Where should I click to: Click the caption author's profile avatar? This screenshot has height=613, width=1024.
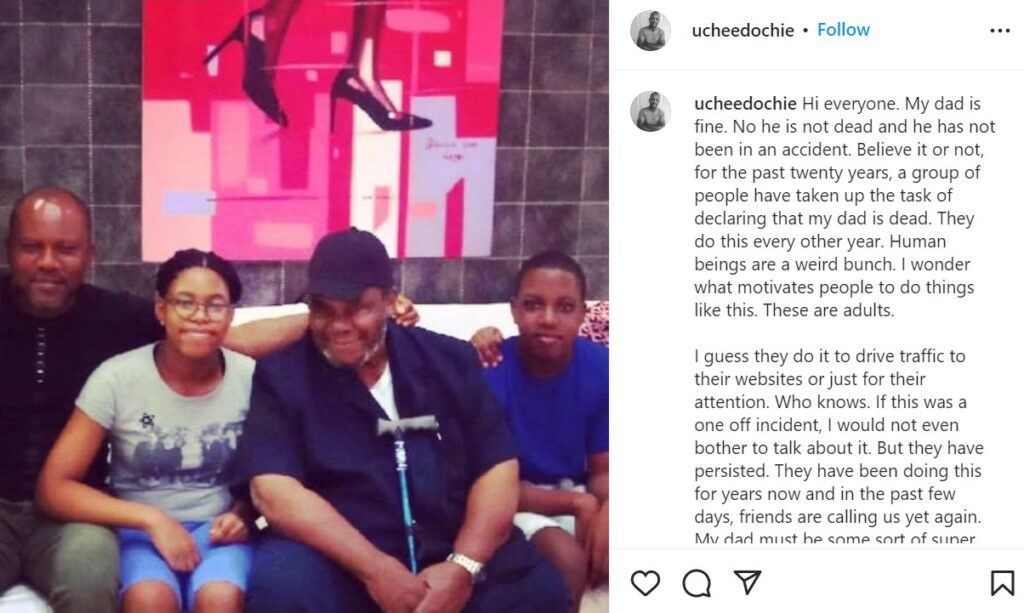point(650,112)
